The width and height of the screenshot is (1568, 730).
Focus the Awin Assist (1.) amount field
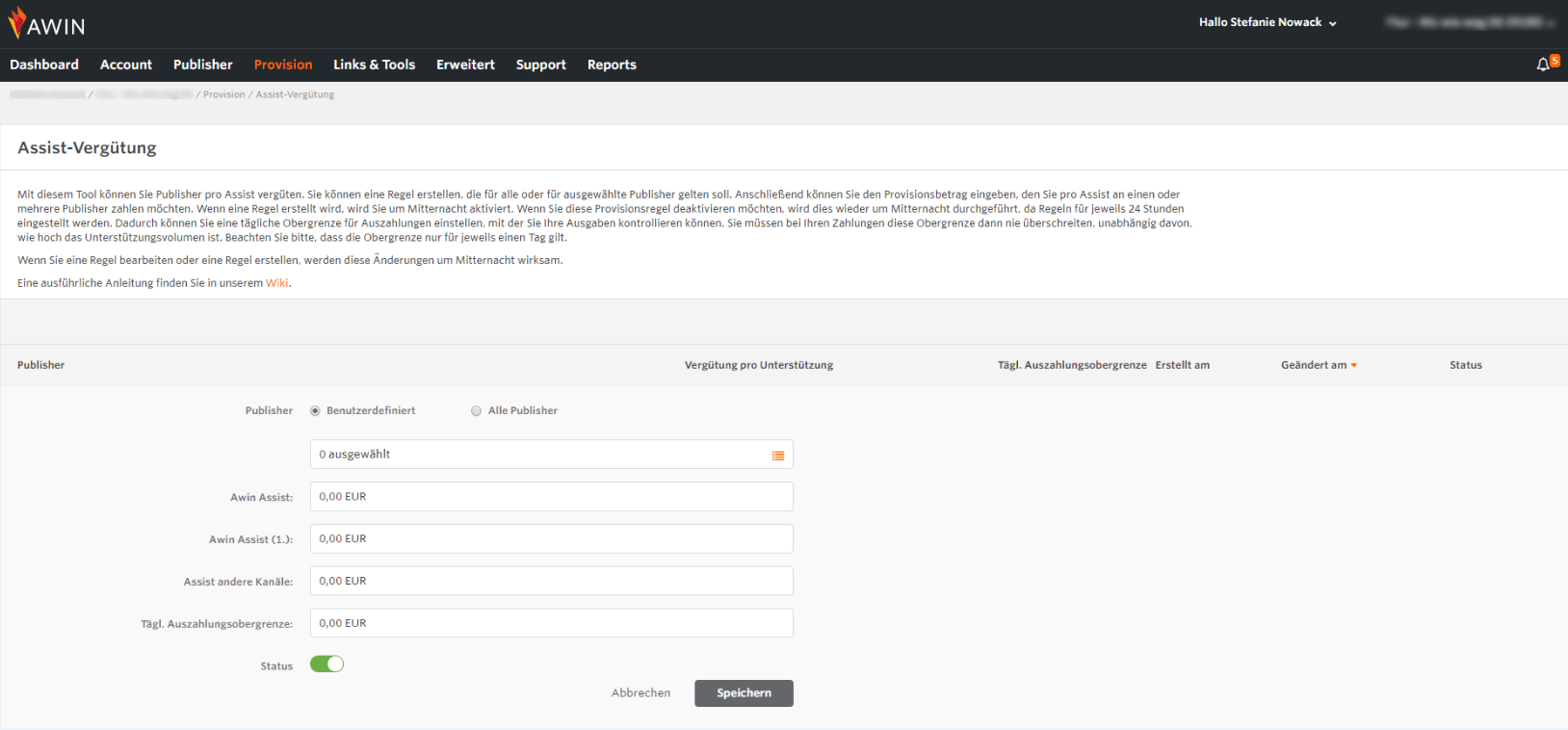tap(551, 539)
